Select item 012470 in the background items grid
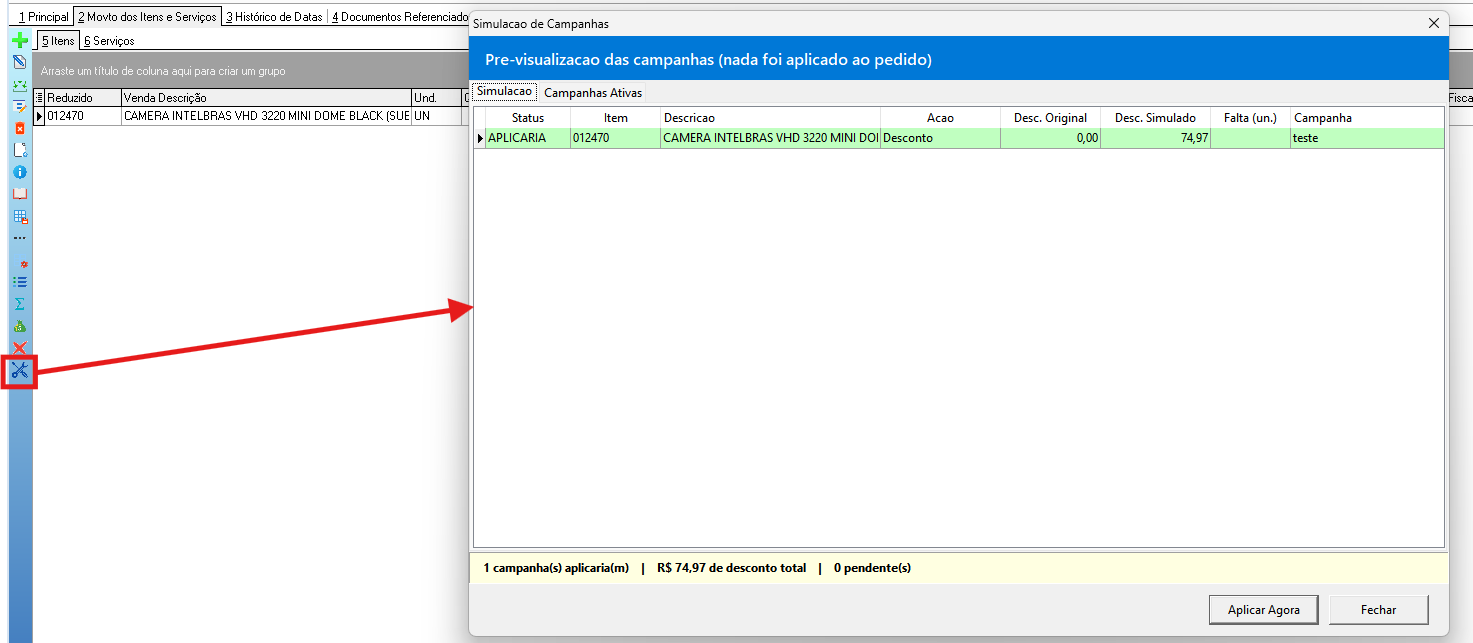 83,116
